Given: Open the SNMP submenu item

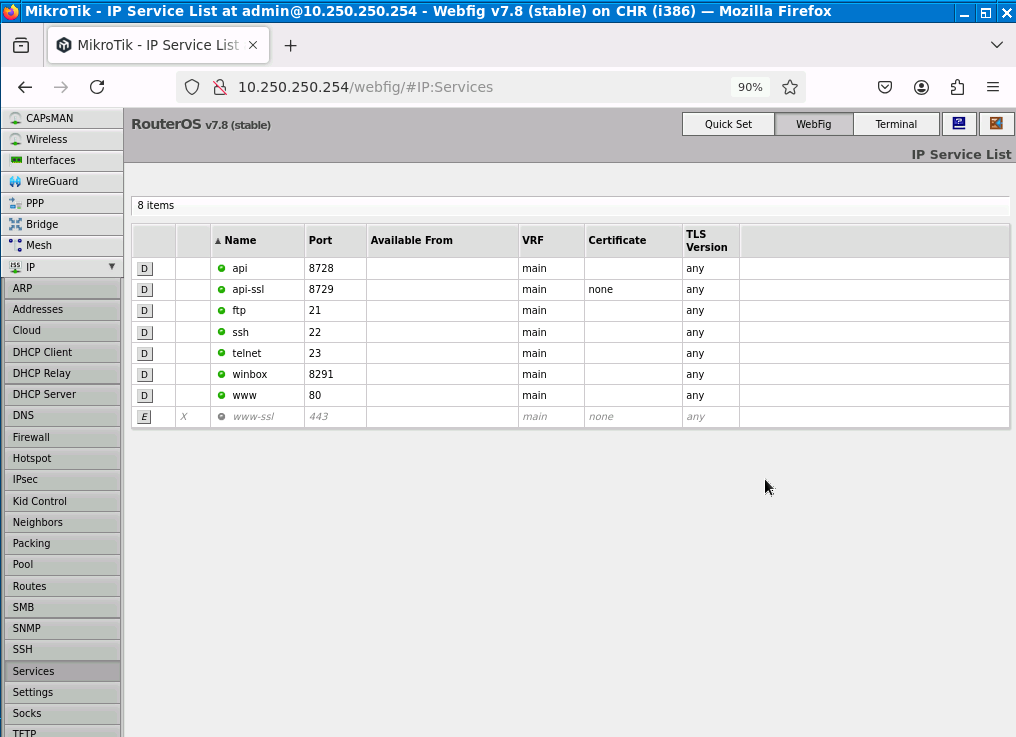Looking at the screenshot, I should point(62,628).
